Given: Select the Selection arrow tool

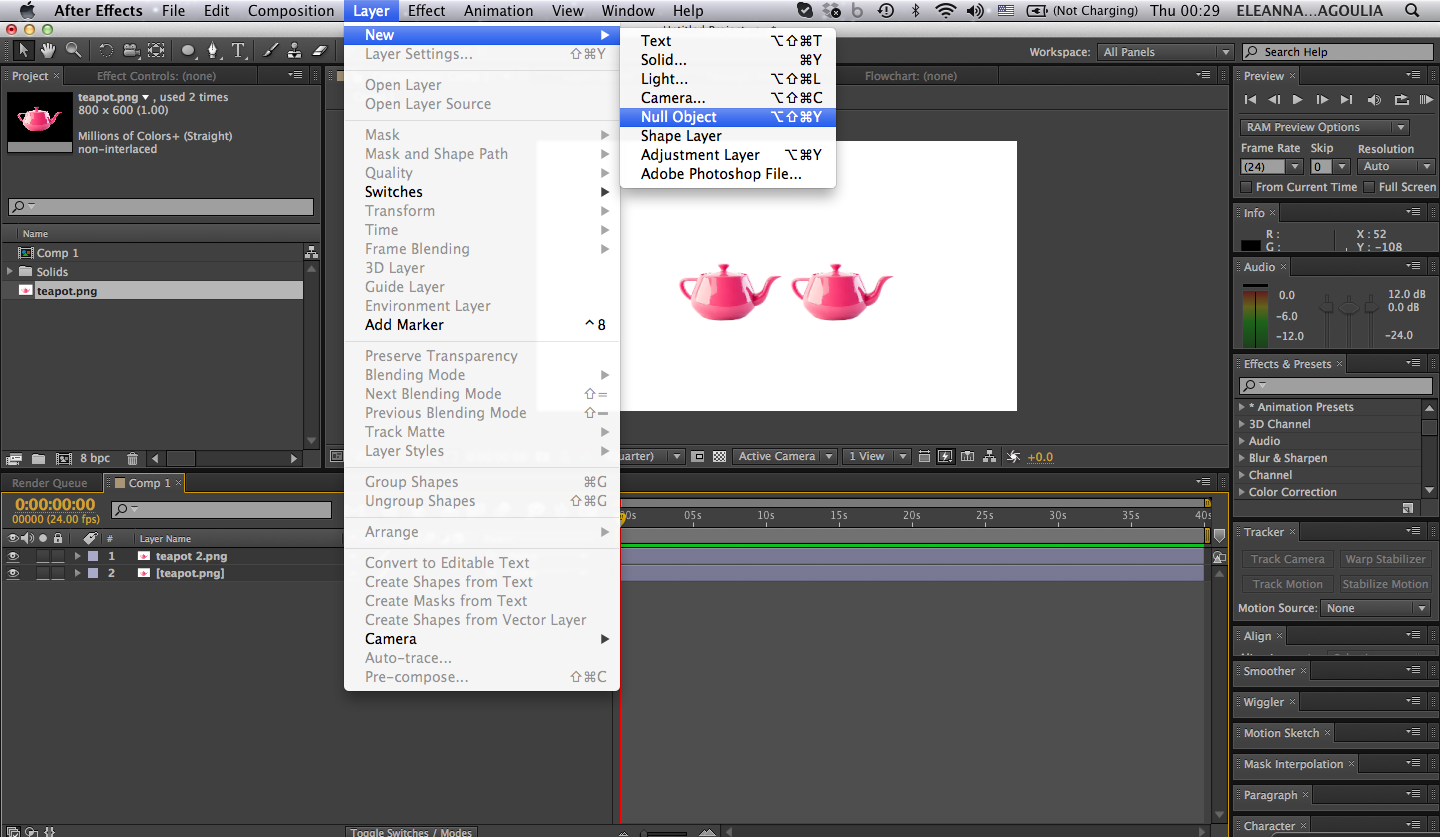Looking at the screenshot, I should [24, 50].
